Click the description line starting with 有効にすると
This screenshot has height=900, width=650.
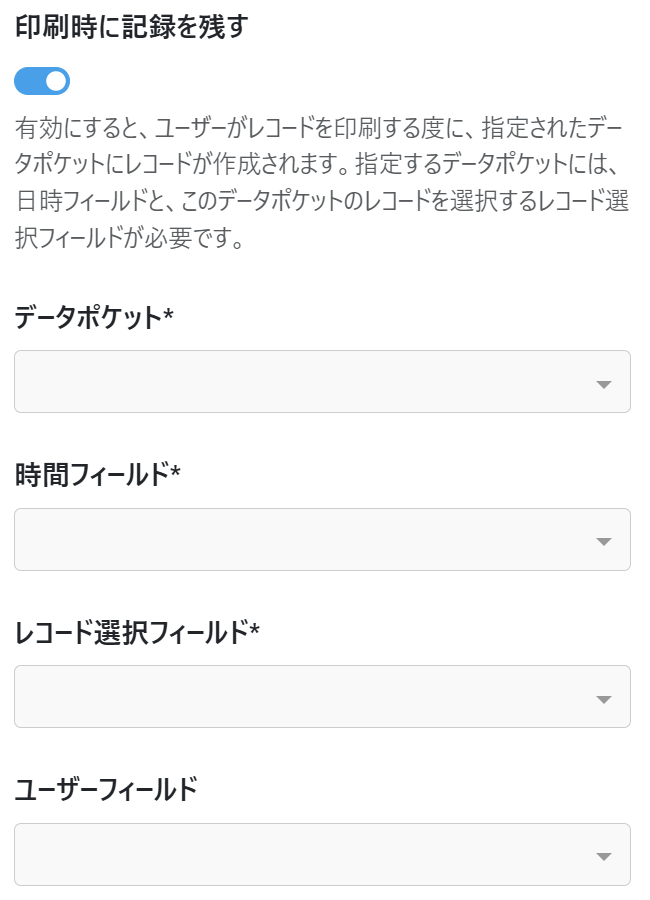(322, 130)
